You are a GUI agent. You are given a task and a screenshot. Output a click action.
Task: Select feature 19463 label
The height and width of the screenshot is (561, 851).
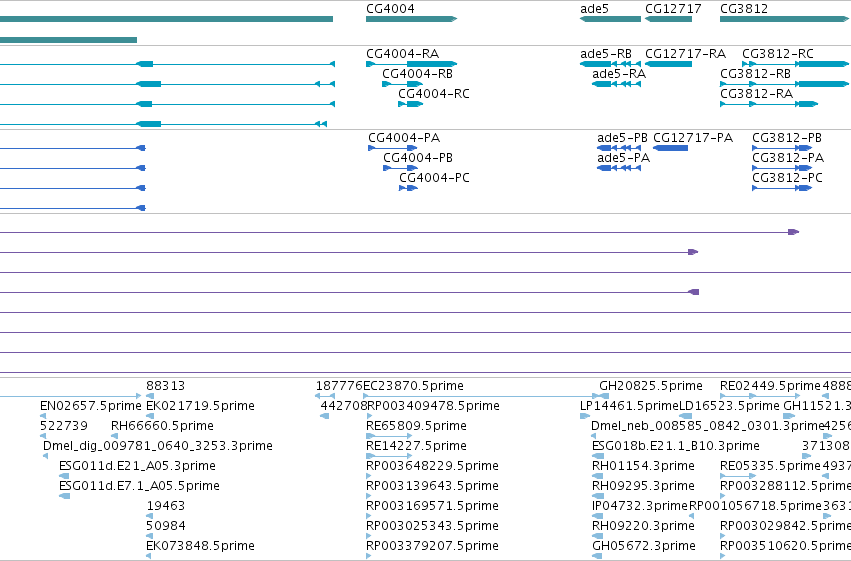click(166, 506)
